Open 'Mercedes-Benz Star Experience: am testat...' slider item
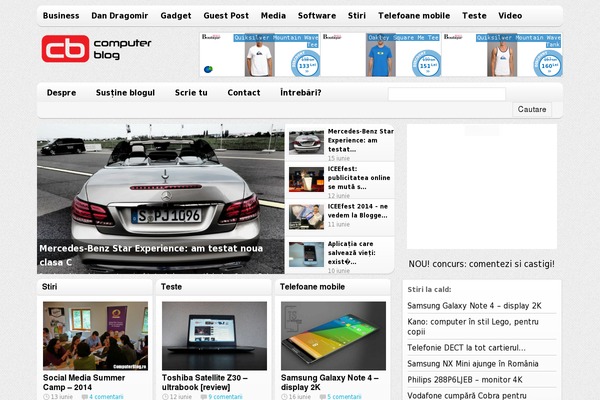 tap(361, 140)
